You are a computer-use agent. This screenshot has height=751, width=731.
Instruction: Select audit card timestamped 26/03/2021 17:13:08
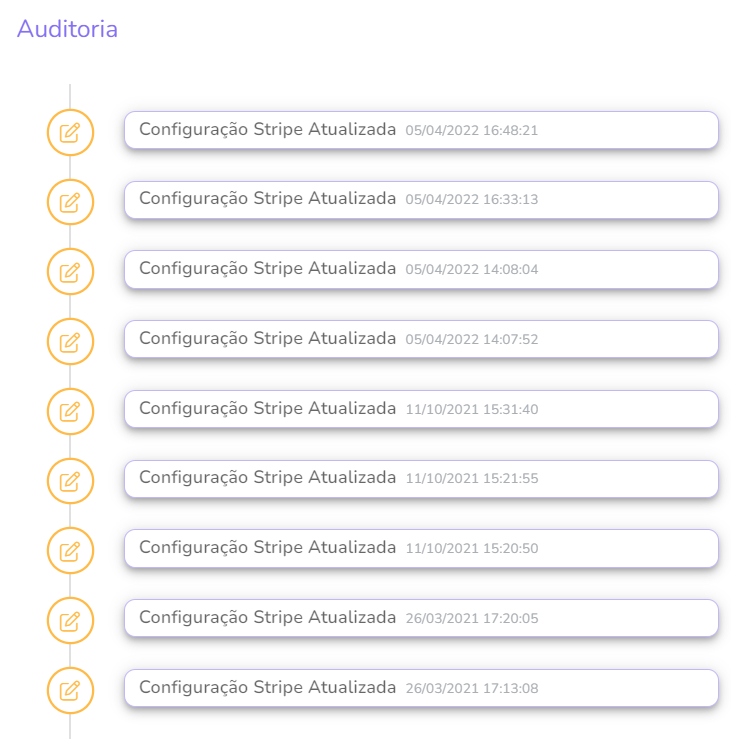[x=421, y=688]
